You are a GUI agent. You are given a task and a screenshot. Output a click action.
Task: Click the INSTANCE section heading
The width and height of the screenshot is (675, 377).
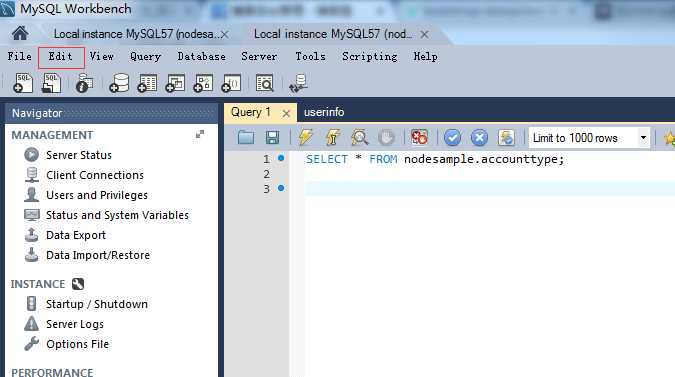pyautogui.click(x=38, y=284)
